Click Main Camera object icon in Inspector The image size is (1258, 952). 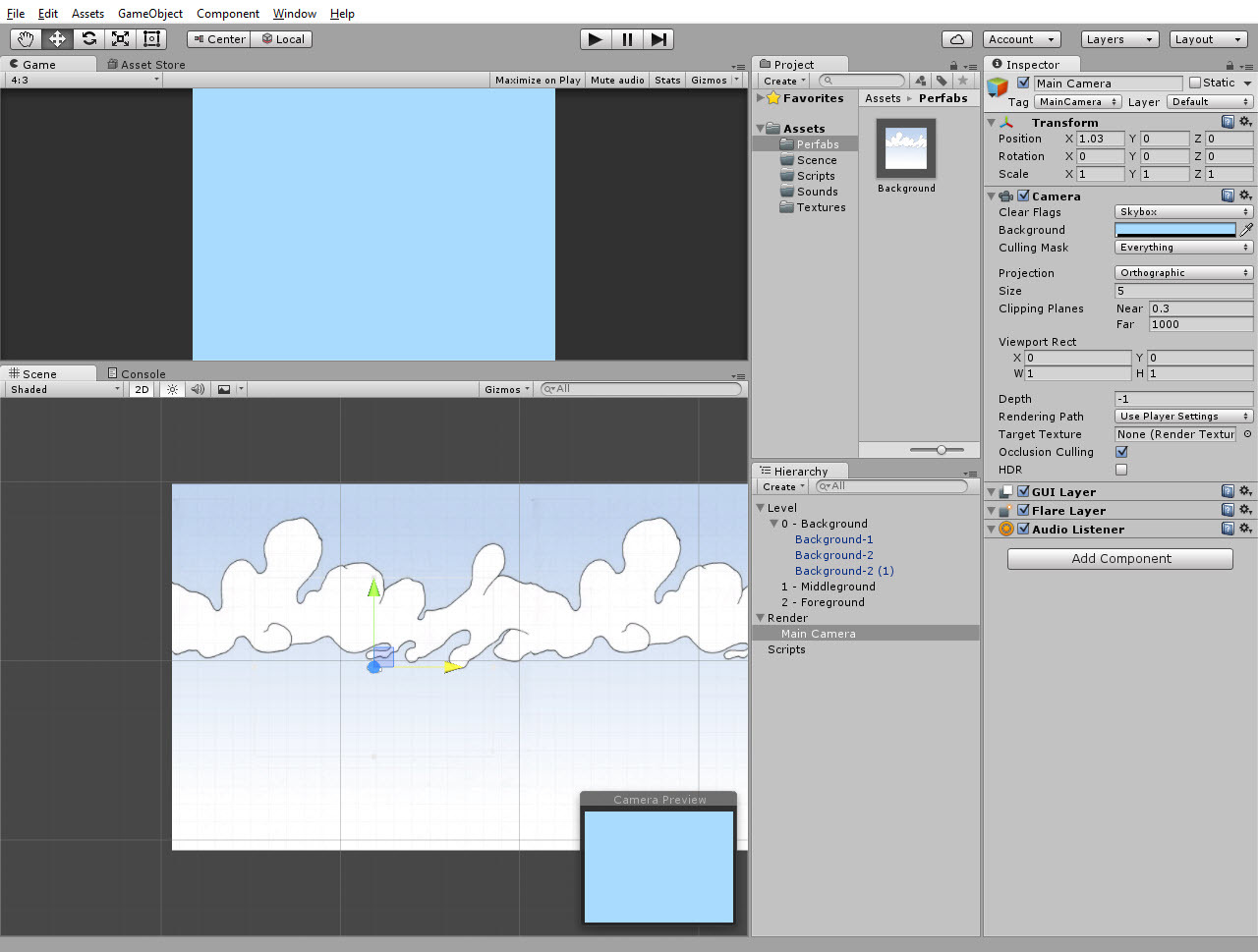coord(998,87)
